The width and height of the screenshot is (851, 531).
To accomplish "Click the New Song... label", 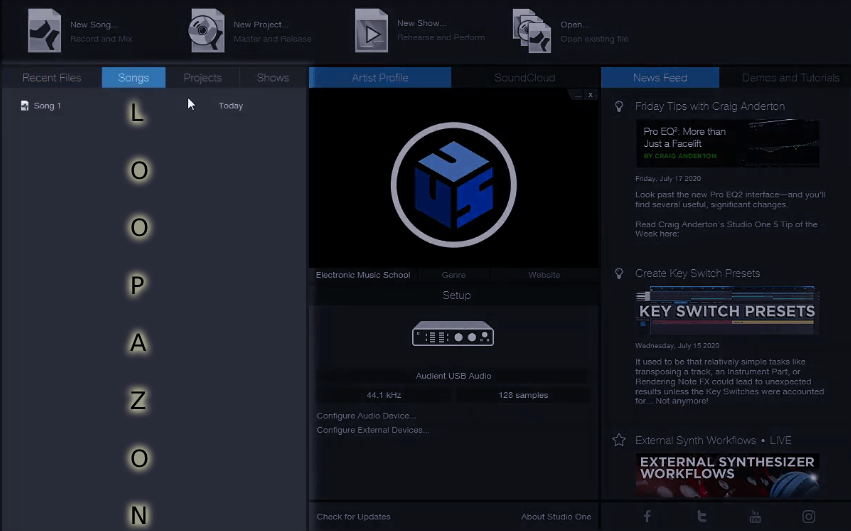I will (x=94, y=24).
